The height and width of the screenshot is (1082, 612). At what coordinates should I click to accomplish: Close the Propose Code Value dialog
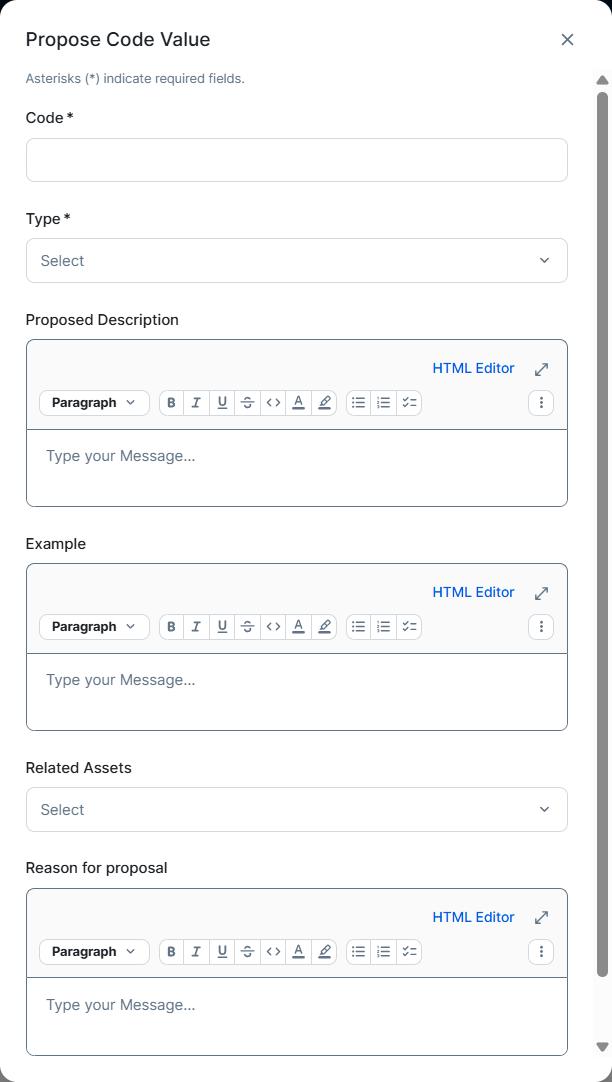pos(567,40)
